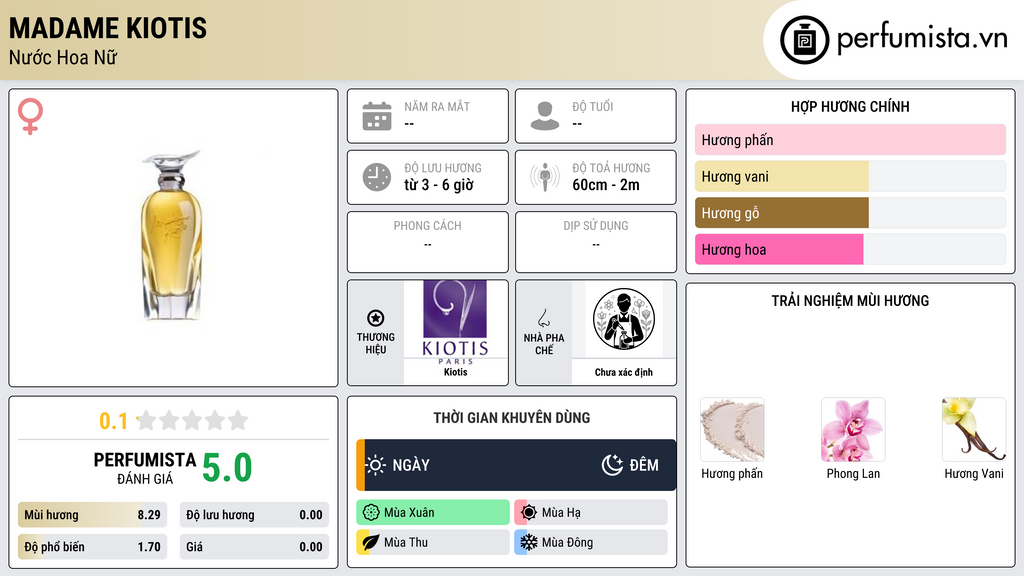Click the Phong Lan caption

coord(853,473)
